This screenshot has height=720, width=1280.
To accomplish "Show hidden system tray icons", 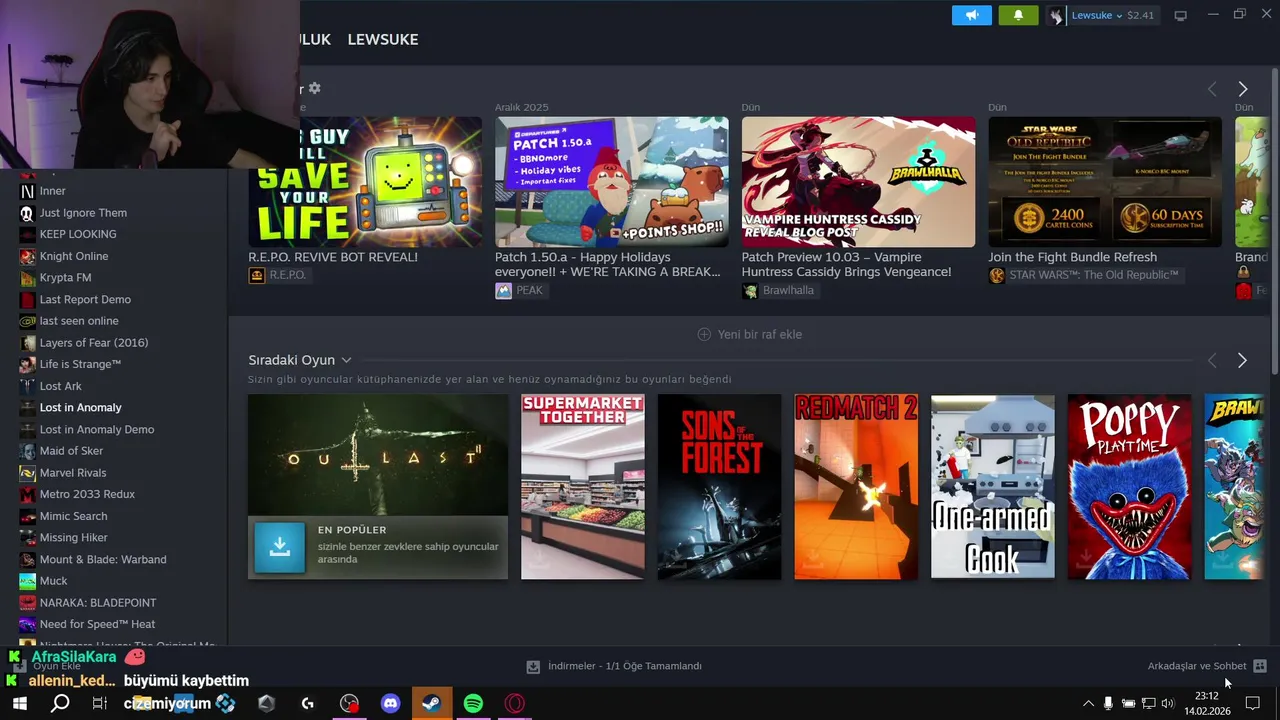I will point(1088,704).
